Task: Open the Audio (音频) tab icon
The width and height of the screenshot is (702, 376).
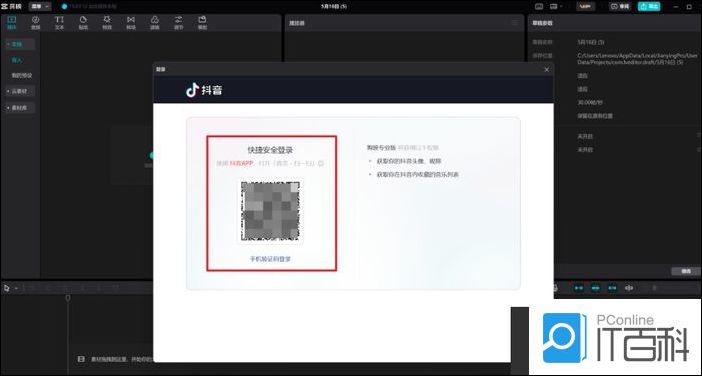Action: click(x=35, y=22)
